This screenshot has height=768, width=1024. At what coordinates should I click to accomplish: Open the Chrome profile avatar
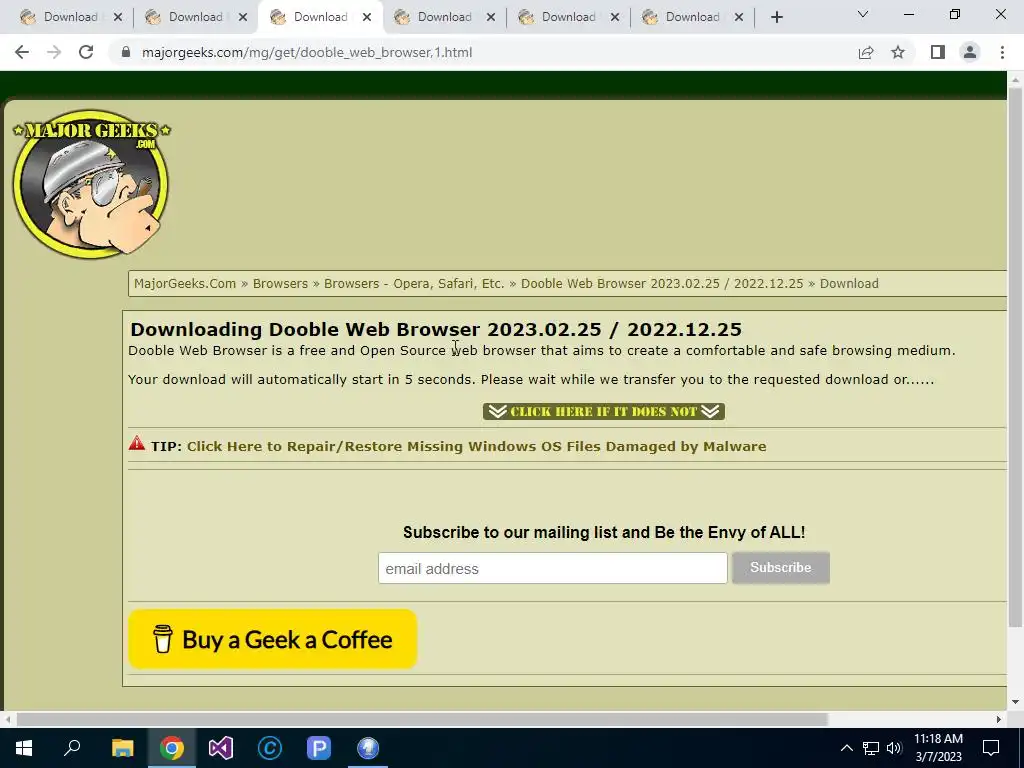(x=970, y=52)
